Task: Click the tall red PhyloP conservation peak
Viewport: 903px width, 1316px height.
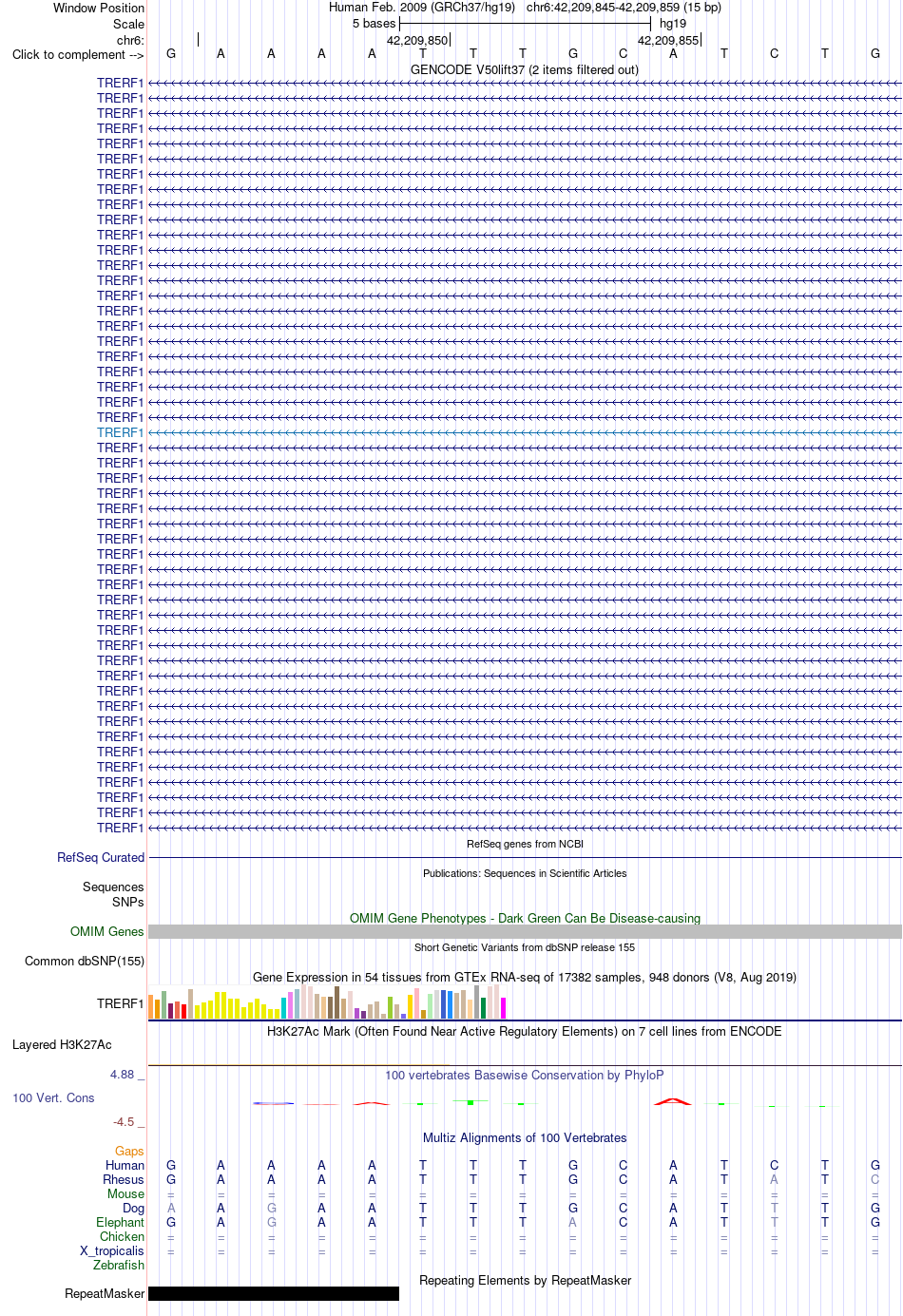Action: pyautogui.click(x=673, y=1101)
